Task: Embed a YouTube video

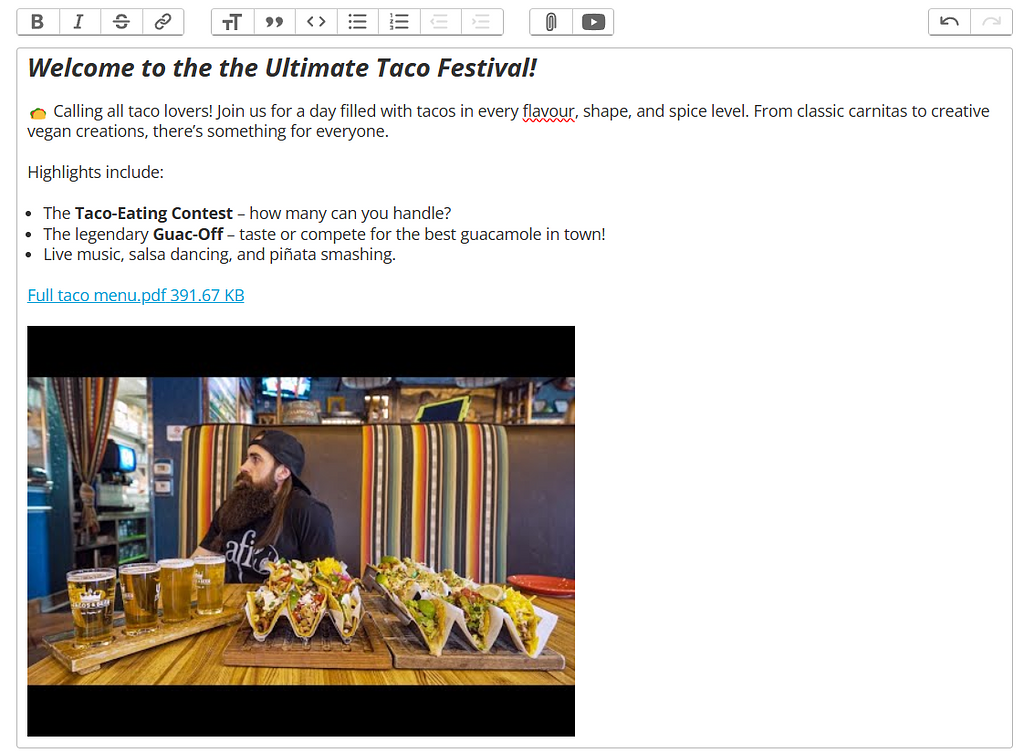Action: coord(593,22)
